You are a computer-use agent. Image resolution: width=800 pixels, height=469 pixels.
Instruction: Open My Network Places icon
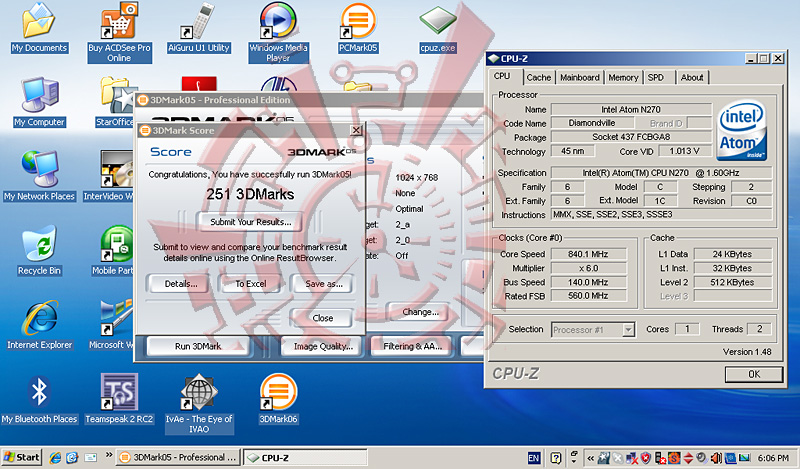tap(39, 176)
